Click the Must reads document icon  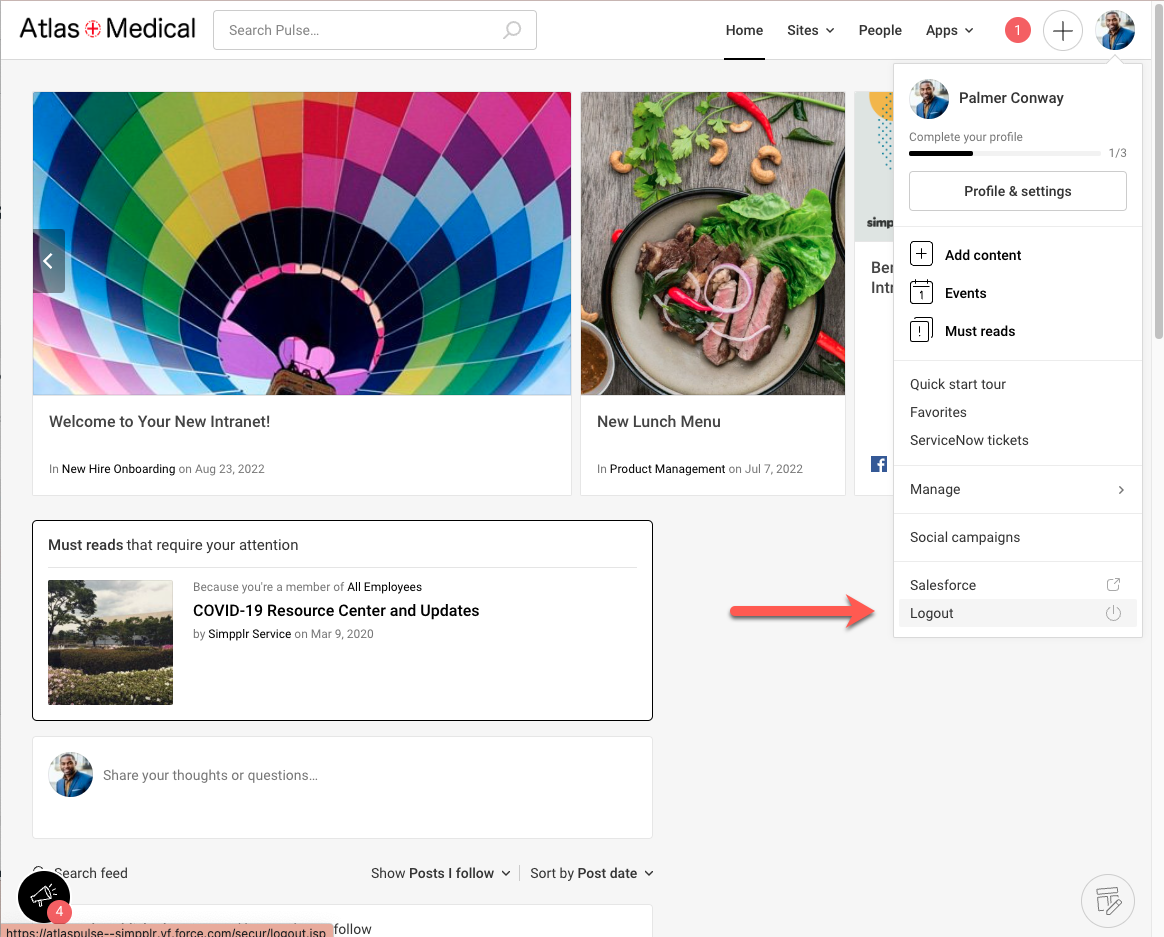coord(921,330)
